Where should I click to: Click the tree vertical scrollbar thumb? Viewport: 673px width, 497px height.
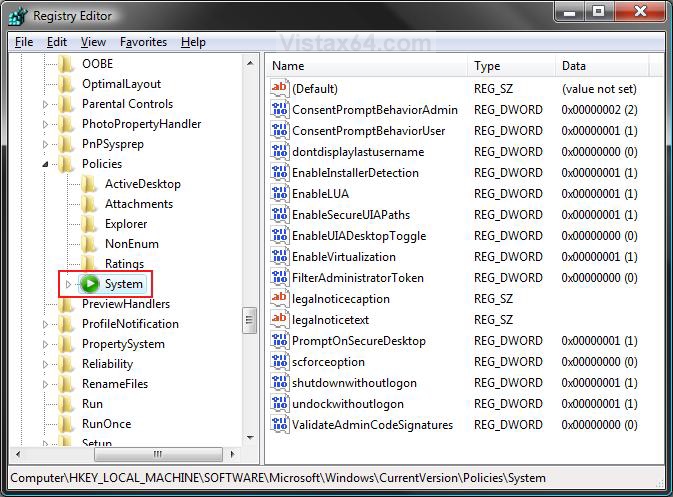pyautogui.click(x=249, y=320)
